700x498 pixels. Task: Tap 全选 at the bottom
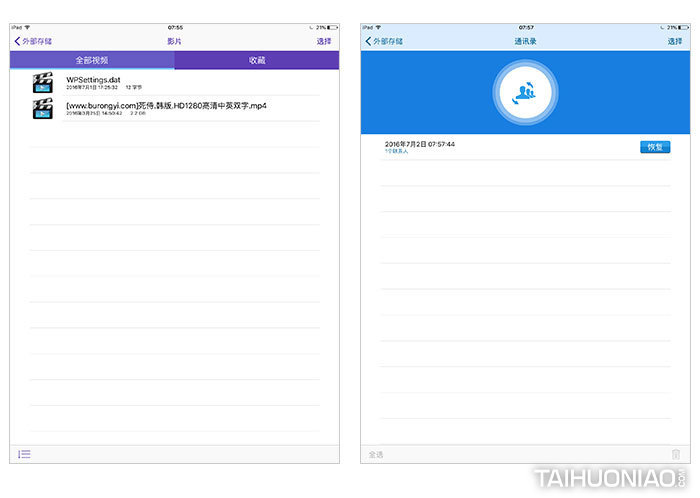coord(376,455)
